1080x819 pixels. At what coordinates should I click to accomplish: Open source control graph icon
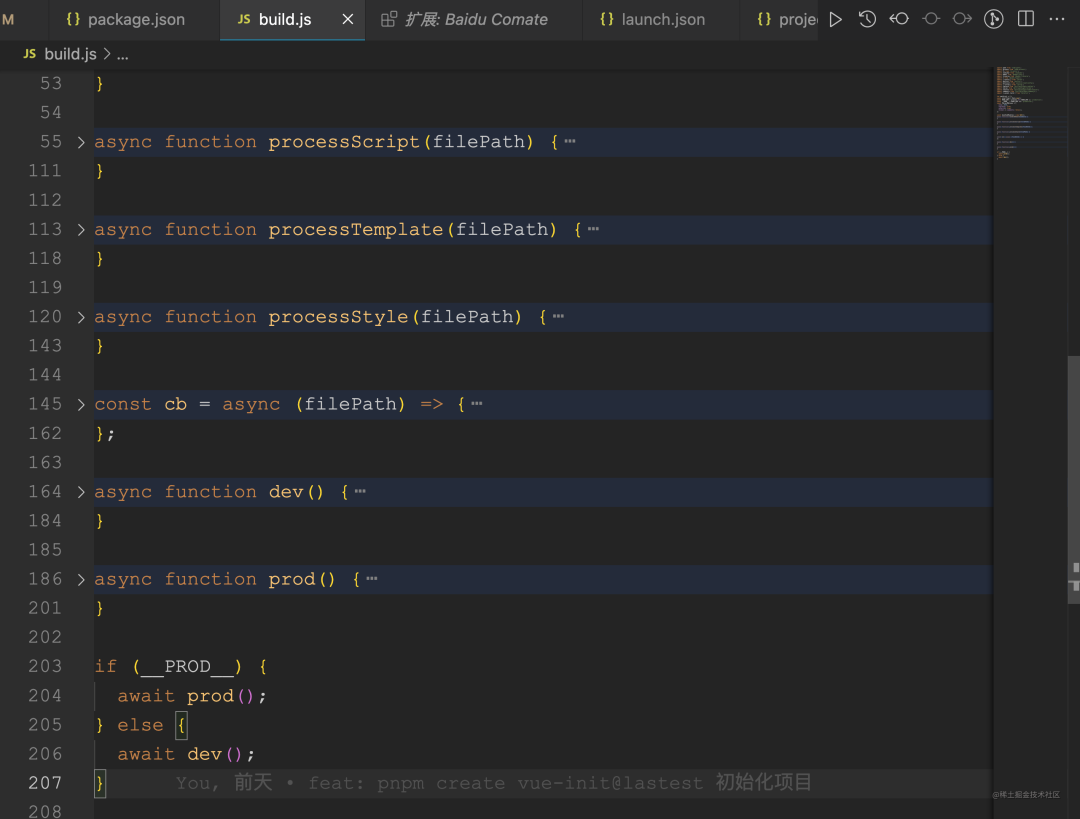click(x=993, y=19)
